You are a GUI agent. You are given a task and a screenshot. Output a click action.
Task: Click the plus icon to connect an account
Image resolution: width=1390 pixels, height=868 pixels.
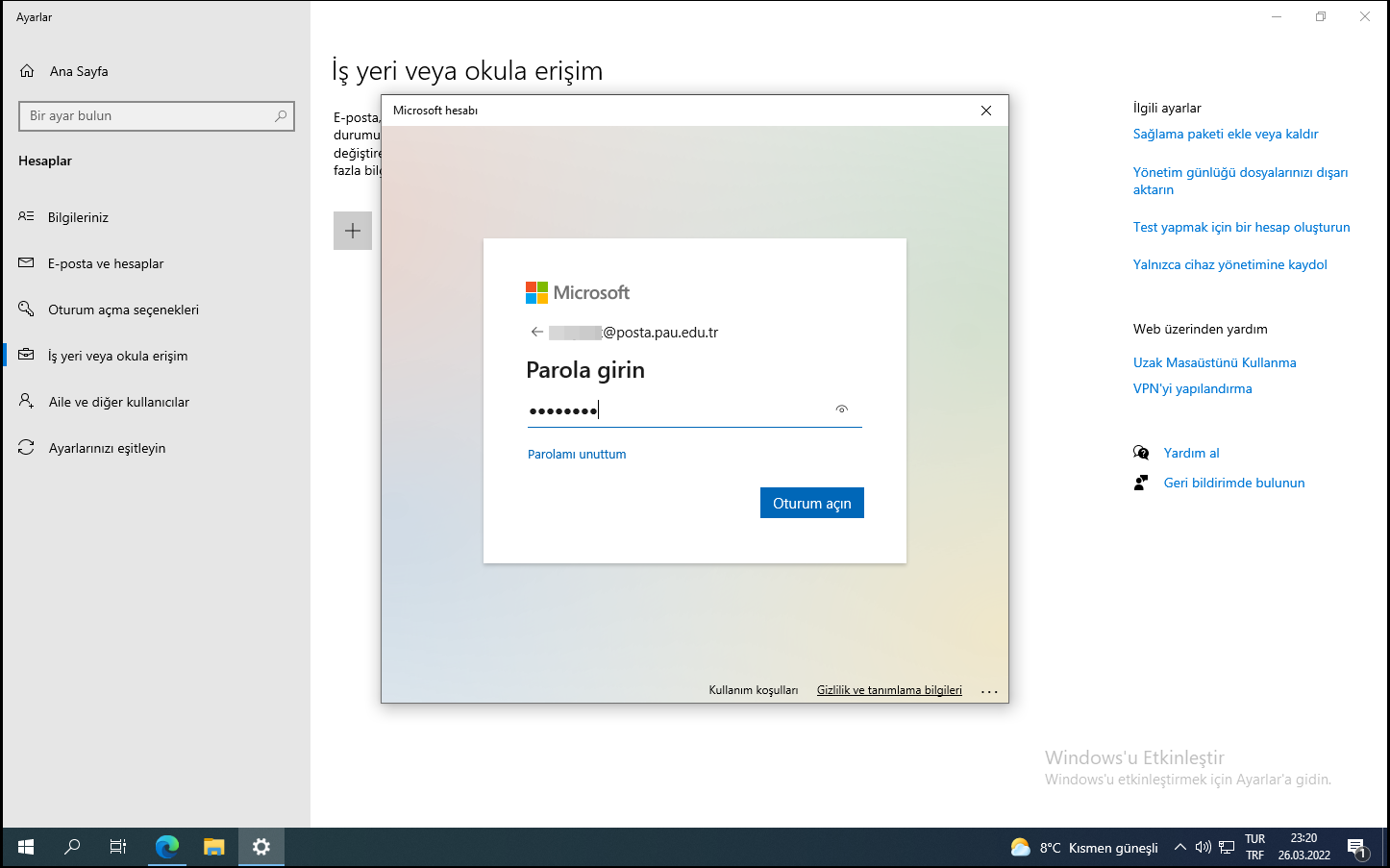point(353,231)
